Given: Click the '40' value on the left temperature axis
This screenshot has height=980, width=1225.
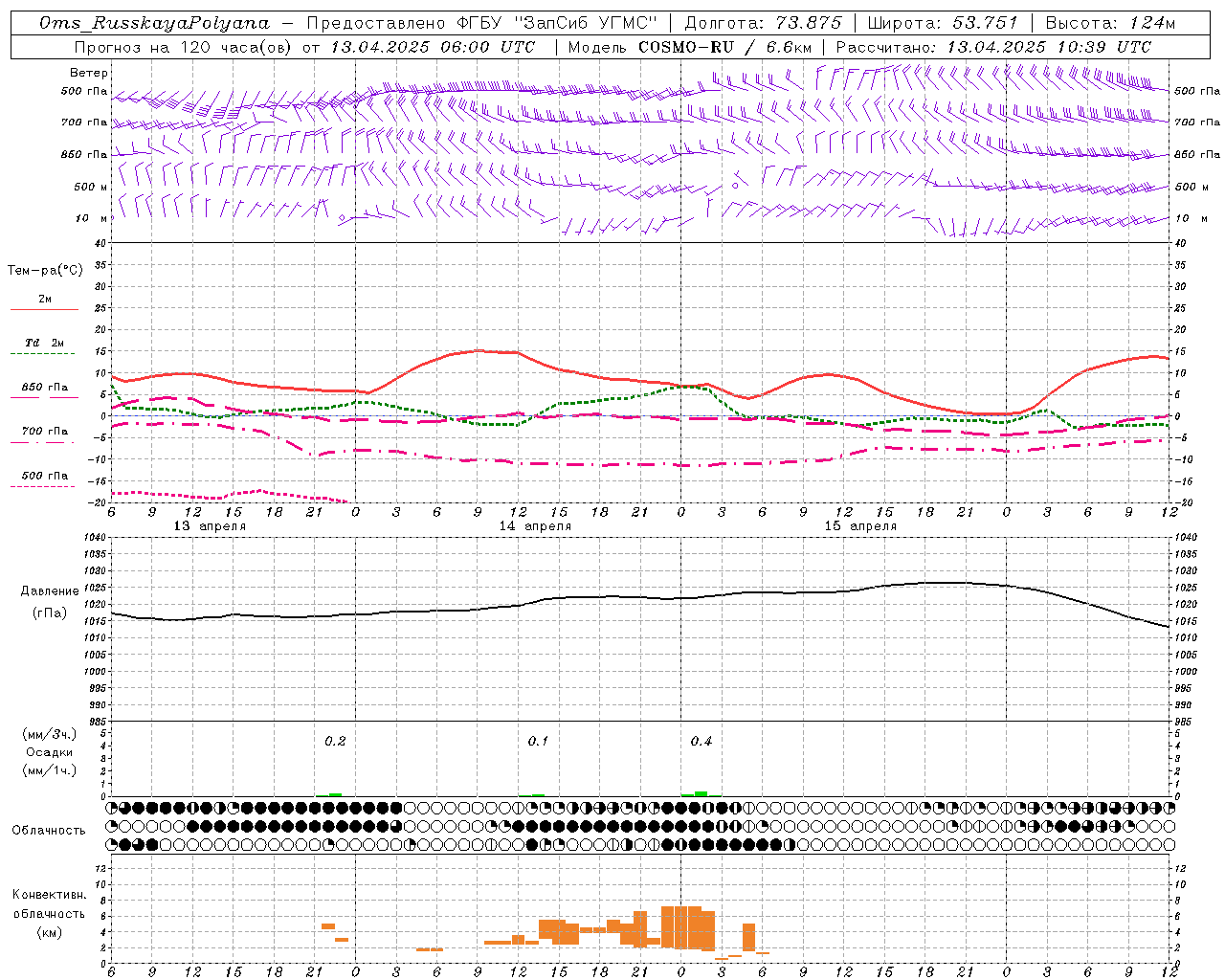Looking at the screenshot, I should 100,243.
